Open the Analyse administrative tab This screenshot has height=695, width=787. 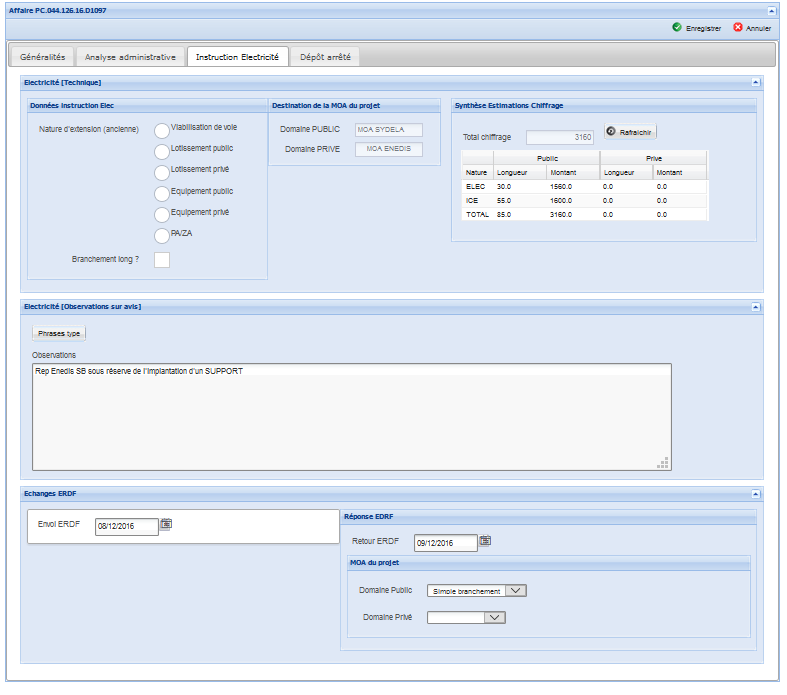130,57
